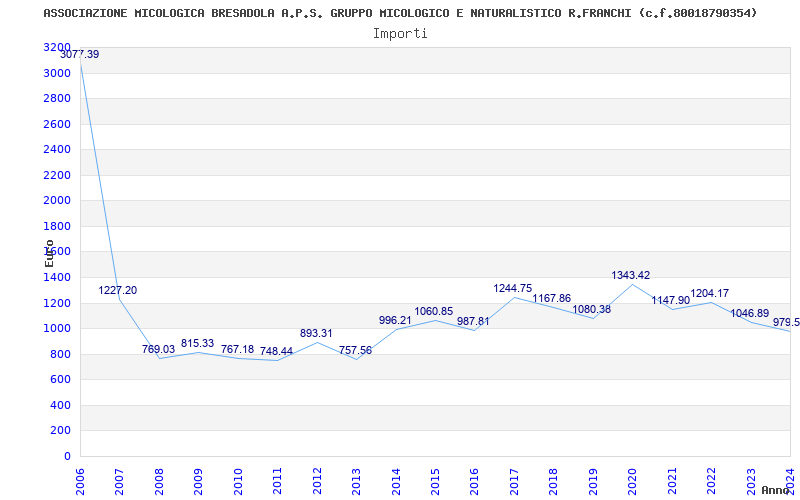This screenshot has height=500, width=800.
Task: Click the 1167.86 data label
Action: tap(552, 298)
